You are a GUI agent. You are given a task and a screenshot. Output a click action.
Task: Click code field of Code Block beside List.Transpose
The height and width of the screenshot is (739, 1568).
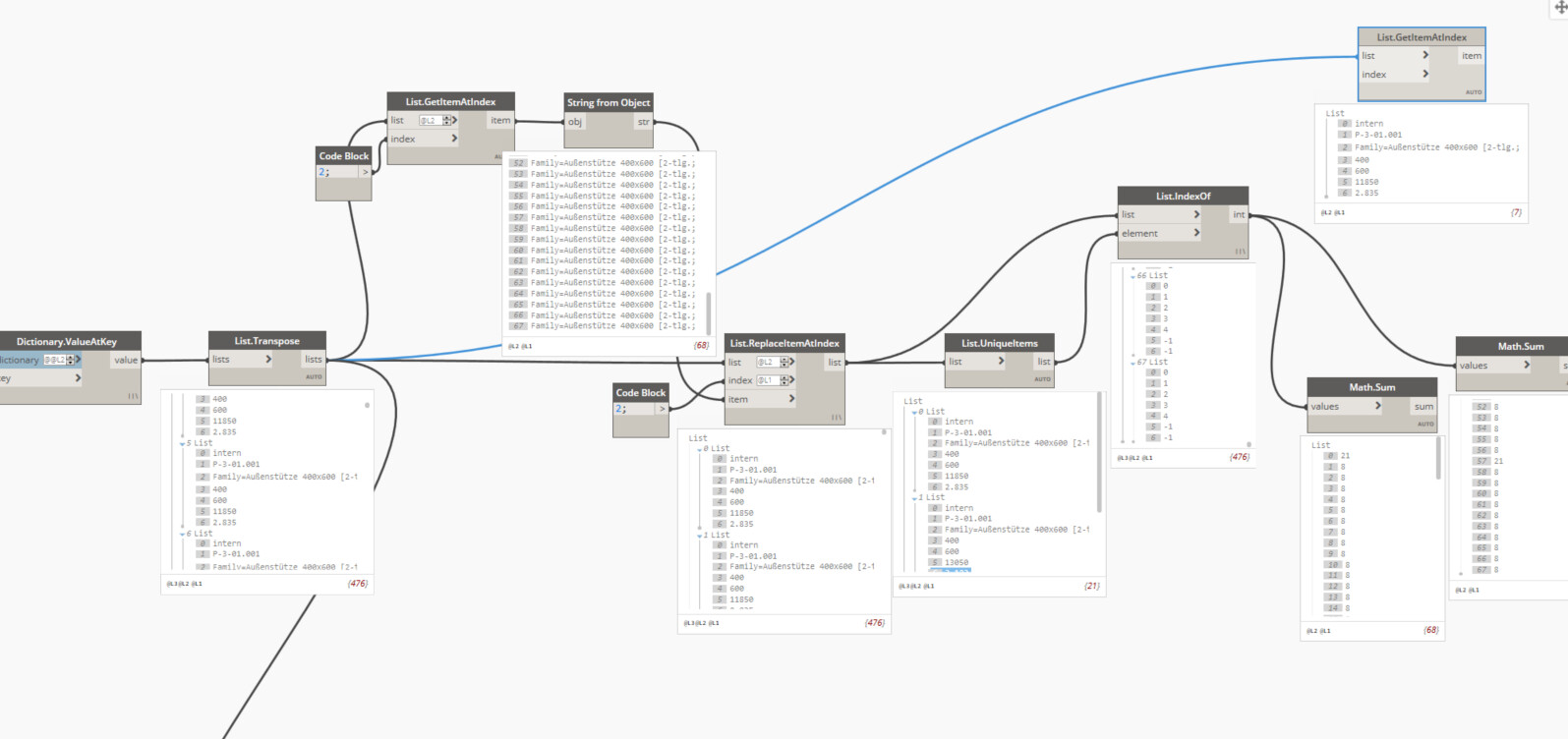(337, 172)
